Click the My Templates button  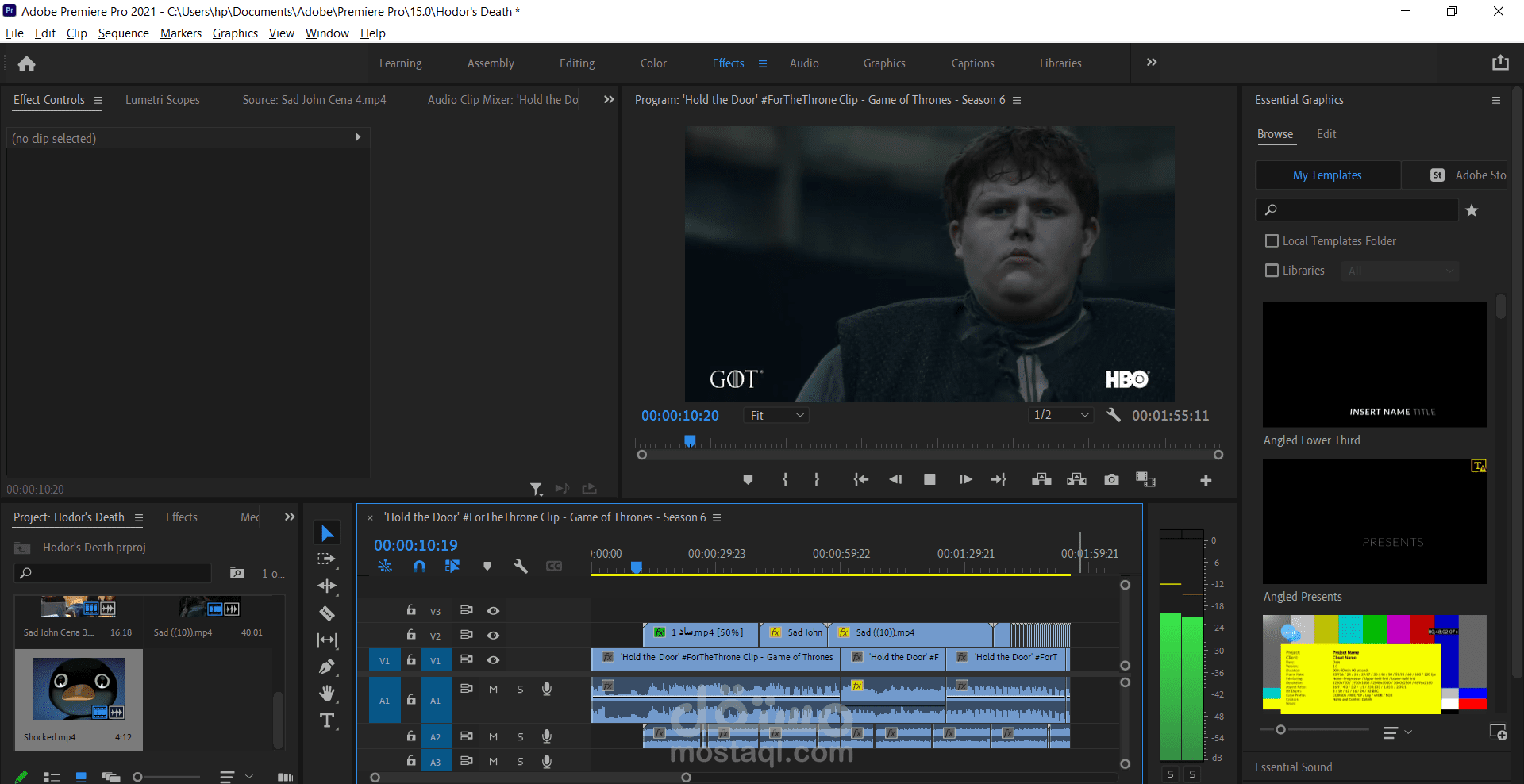(1327, 175)
